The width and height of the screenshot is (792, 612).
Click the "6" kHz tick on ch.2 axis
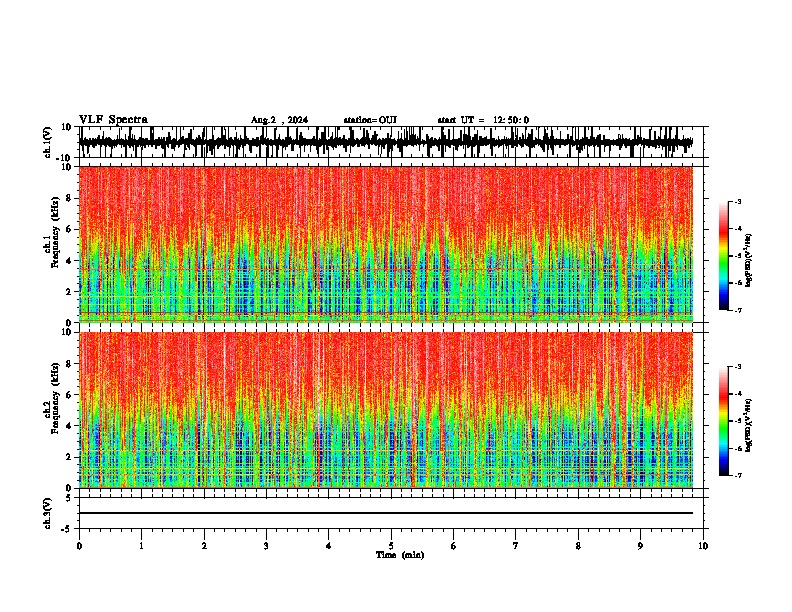point(69,395)
